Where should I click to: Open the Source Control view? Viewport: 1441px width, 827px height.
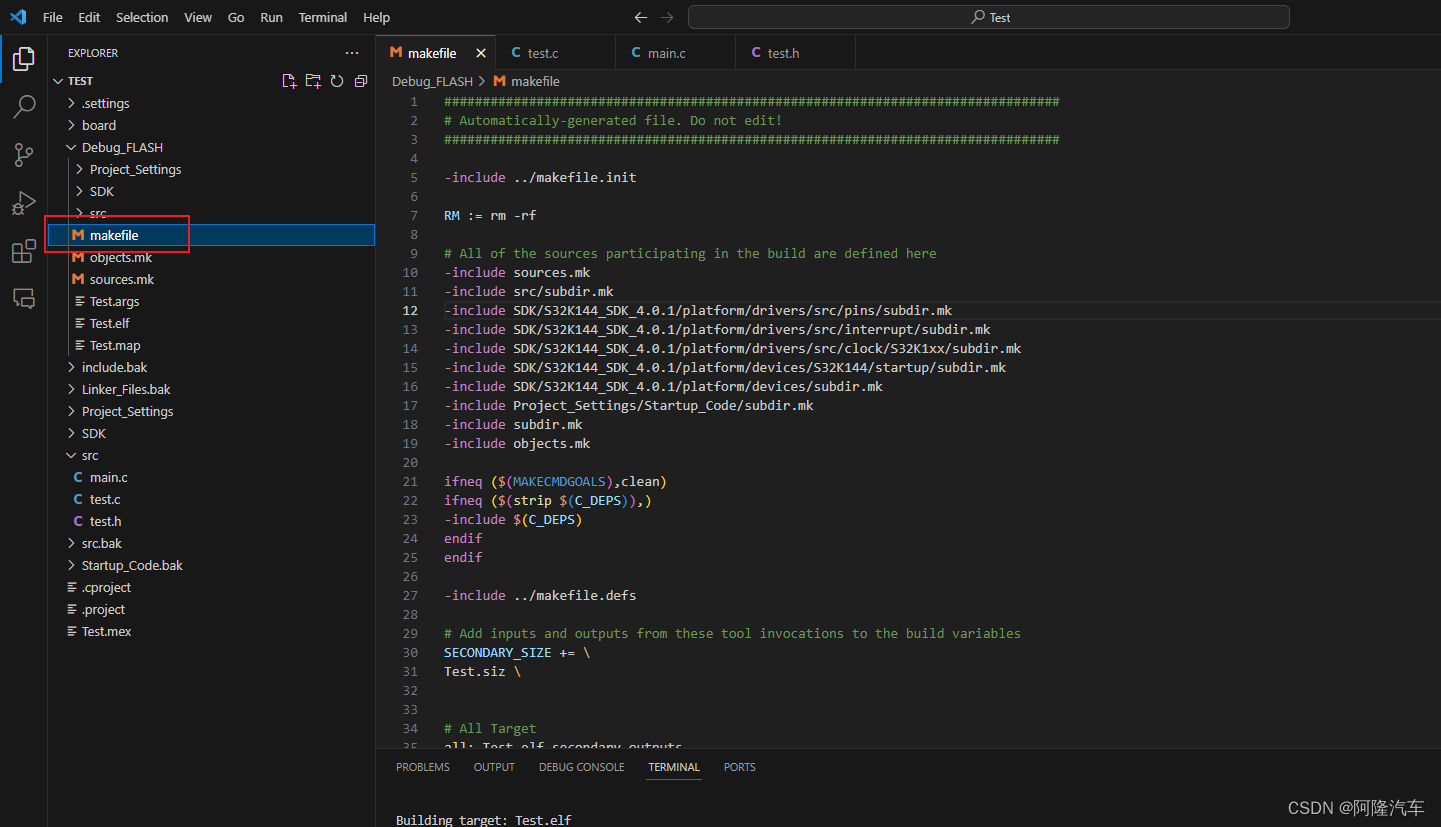point(23,155)
